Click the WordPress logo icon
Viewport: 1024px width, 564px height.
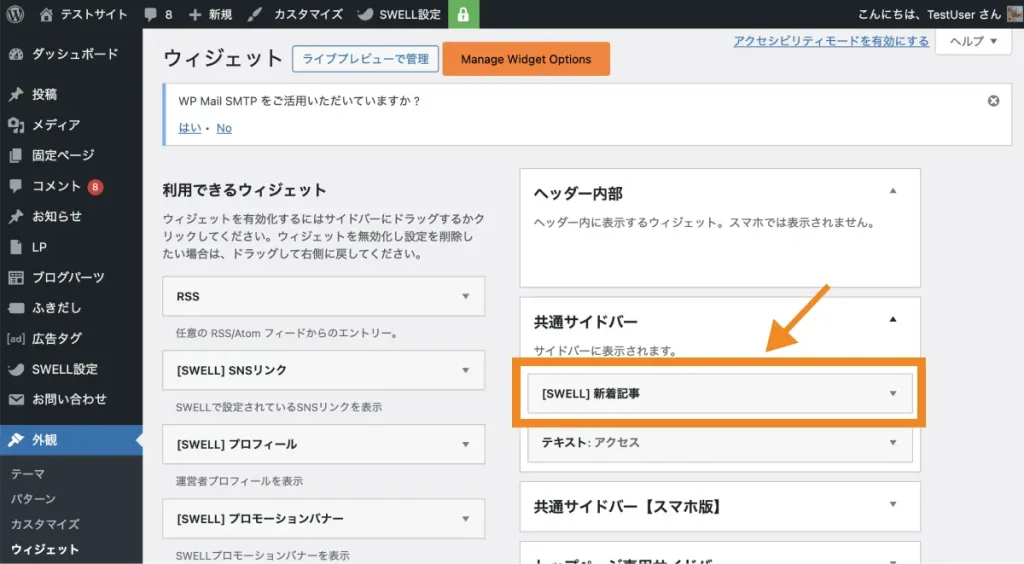pos(16,15)
